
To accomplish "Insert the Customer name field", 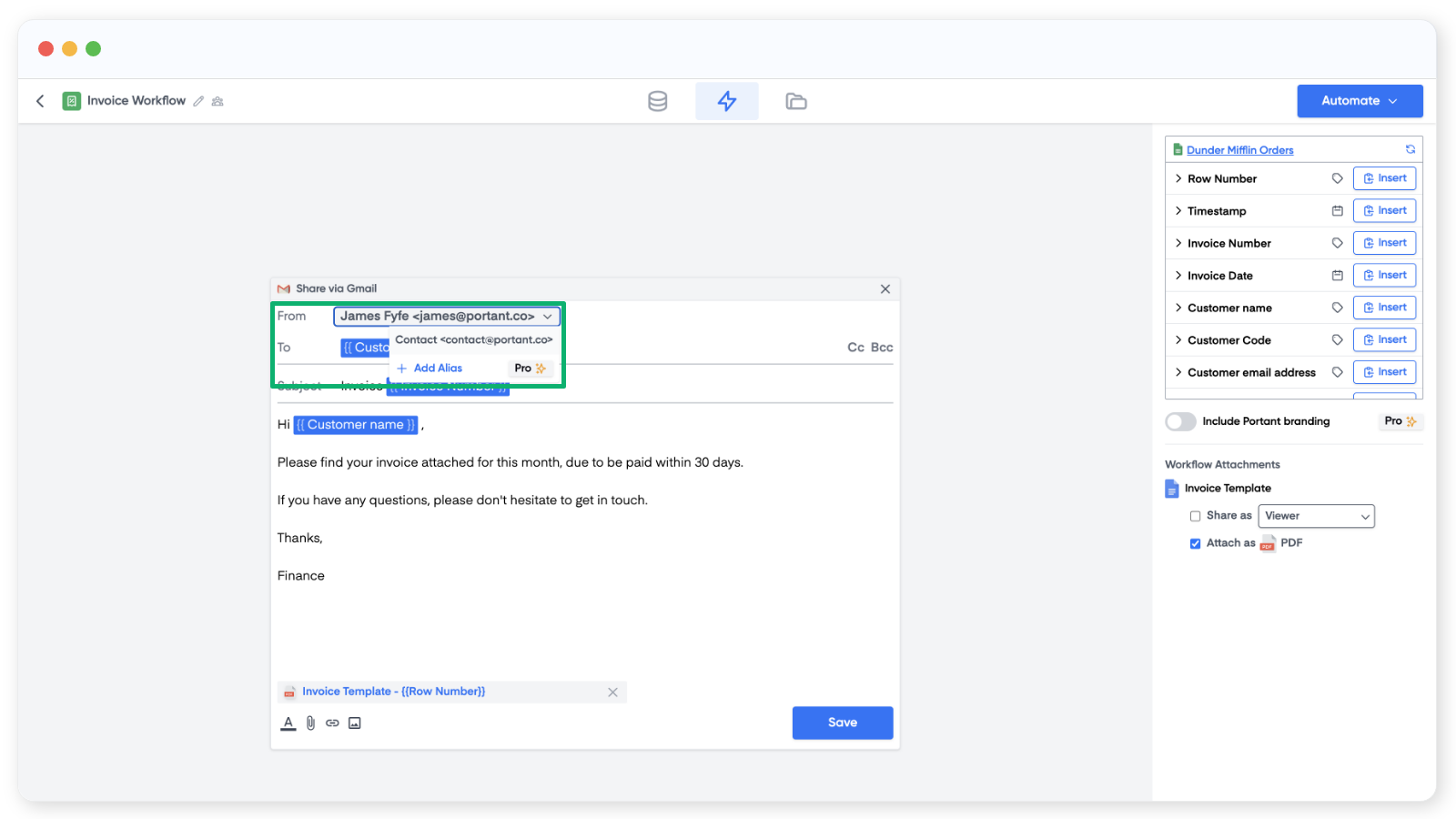I will pyautogui.click(x=1384, y=308).
